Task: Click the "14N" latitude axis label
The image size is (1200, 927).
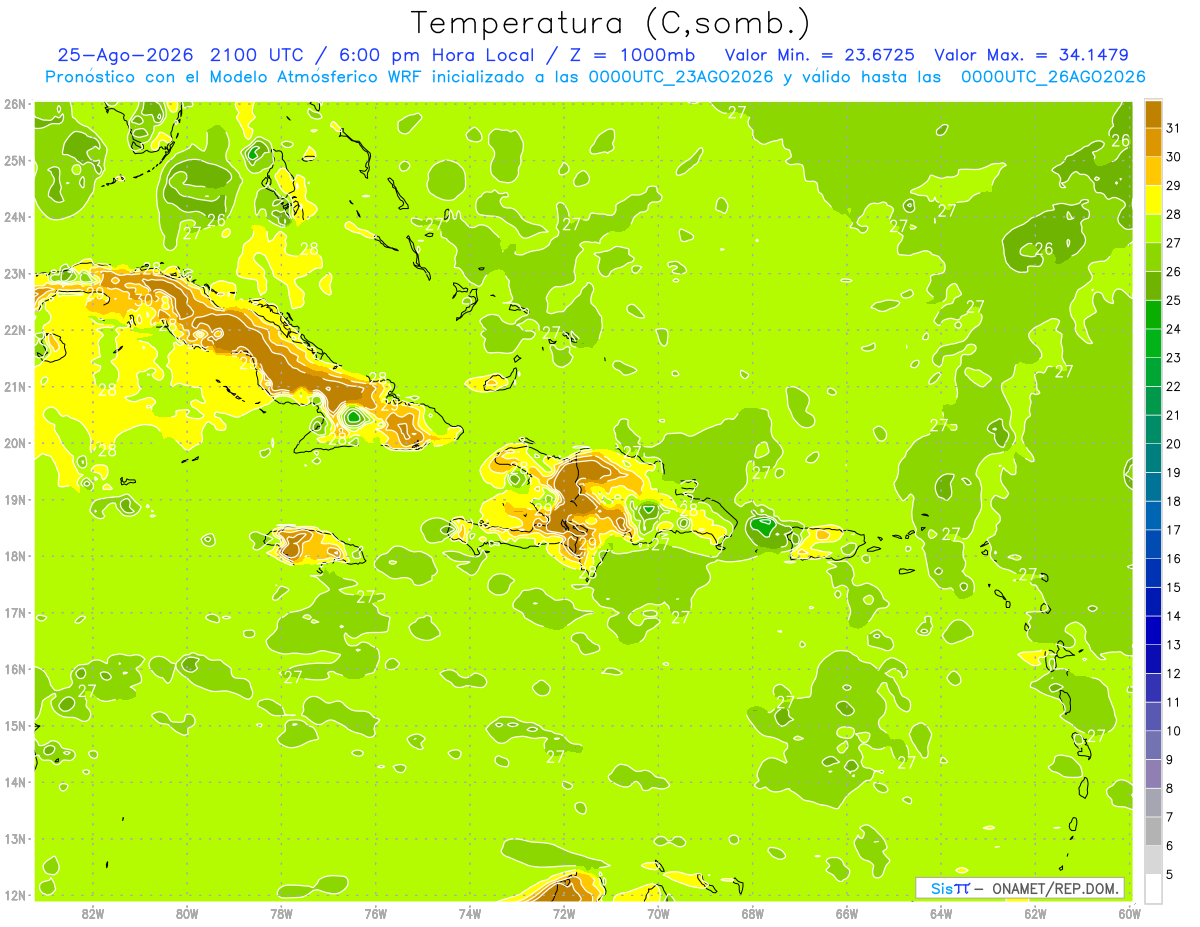Action: 15,782
